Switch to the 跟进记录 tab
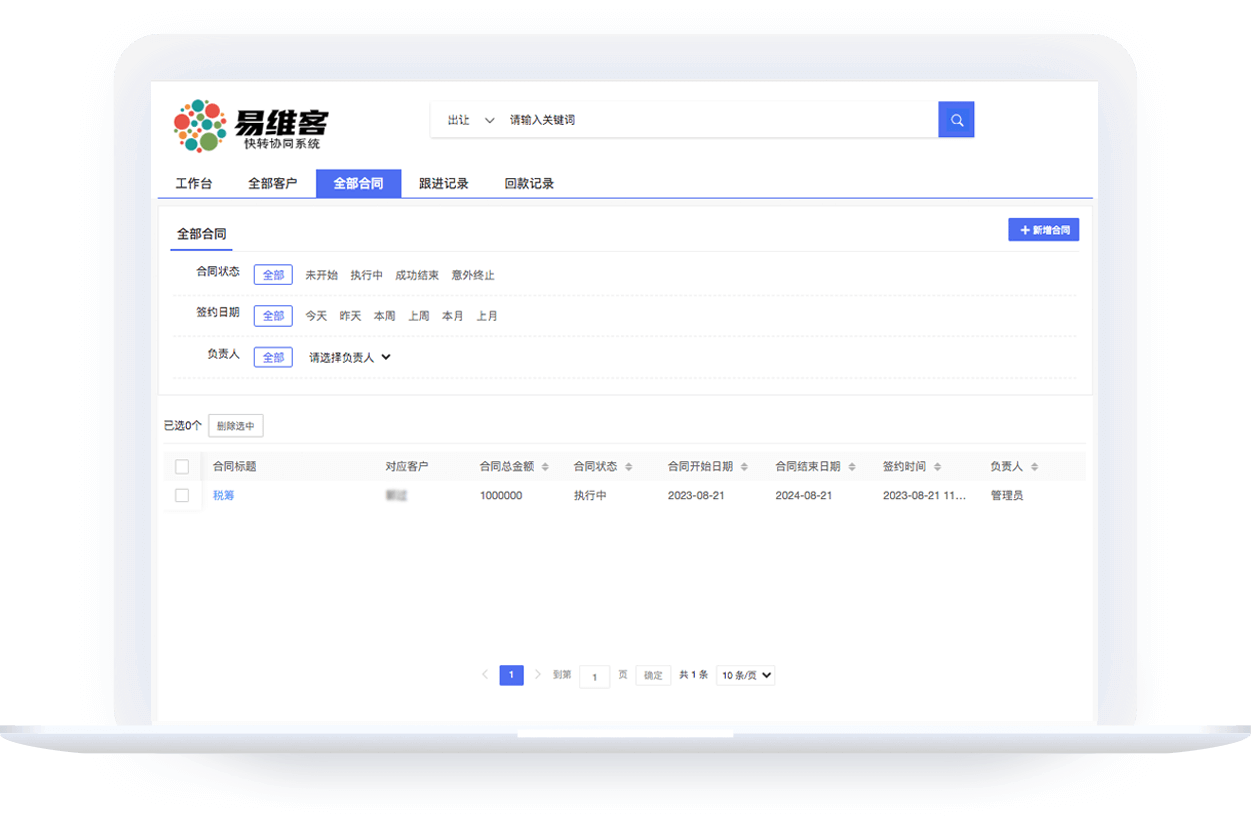The height and width of the screenshot is (818, 1252). pyautogui.click(x=443, y=184)
